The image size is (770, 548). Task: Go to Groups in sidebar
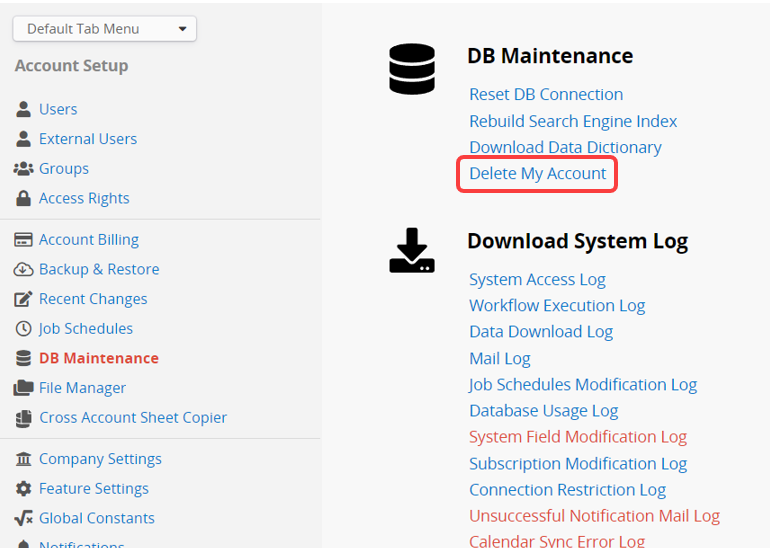click(64, 168)
